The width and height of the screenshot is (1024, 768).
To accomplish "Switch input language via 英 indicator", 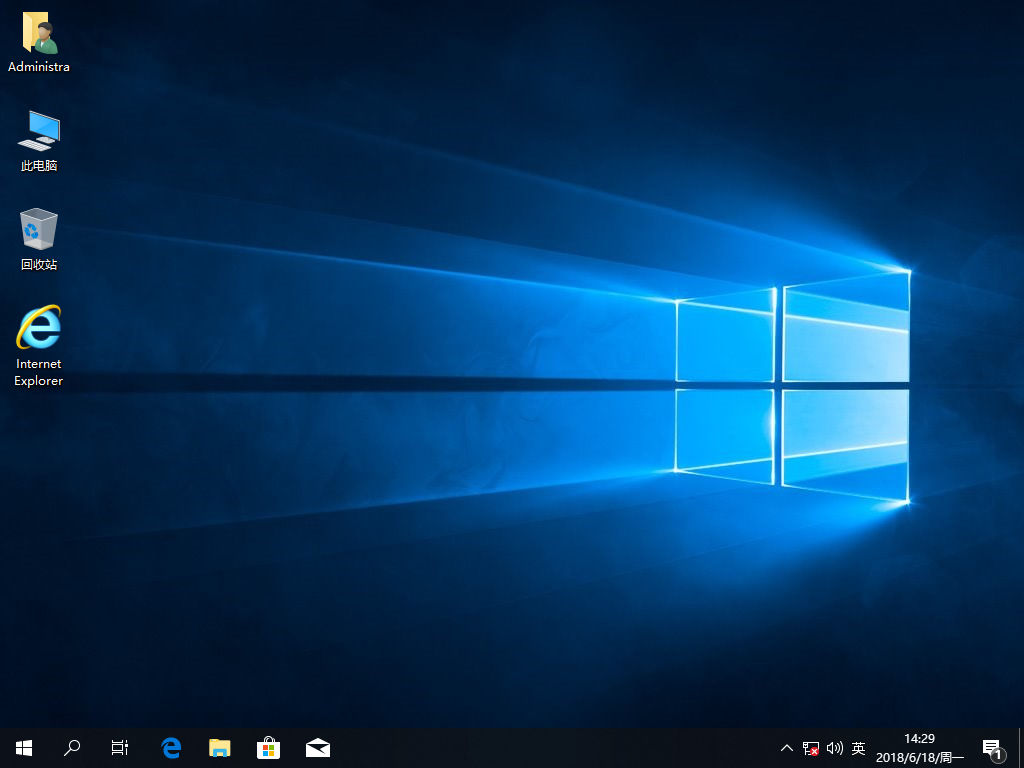I will [x=858, y=748].
